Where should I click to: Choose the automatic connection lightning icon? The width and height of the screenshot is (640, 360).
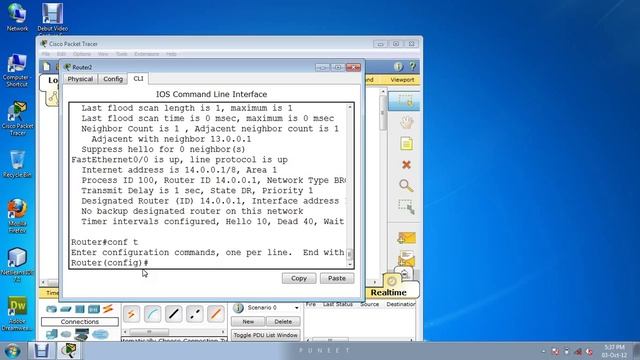pyautogui.click(x=131, y=313)
